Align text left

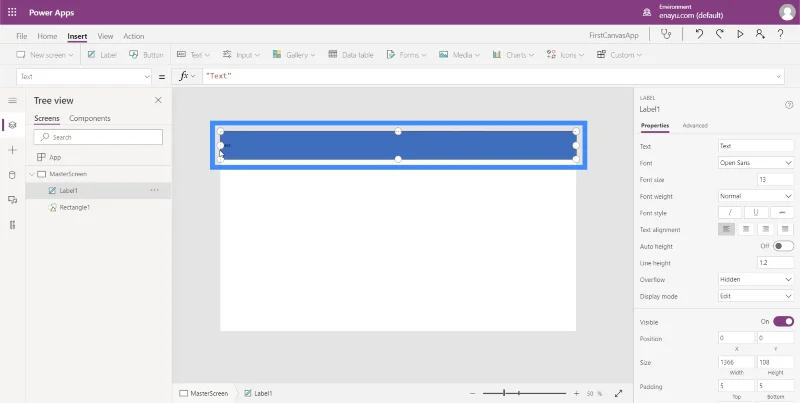(x=727, y=230)
